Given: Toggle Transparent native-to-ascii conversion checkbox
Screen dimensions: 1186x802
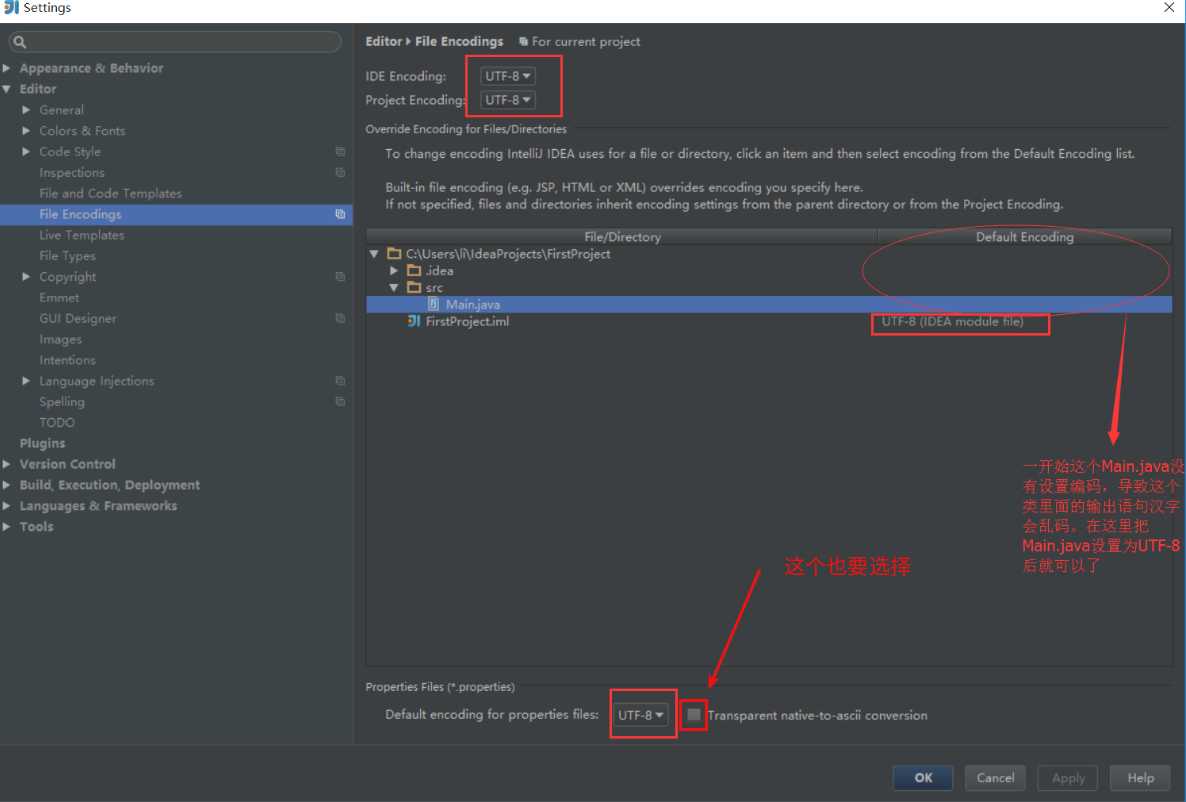Looking at the screenshot, I should click(x=694, y=714).
